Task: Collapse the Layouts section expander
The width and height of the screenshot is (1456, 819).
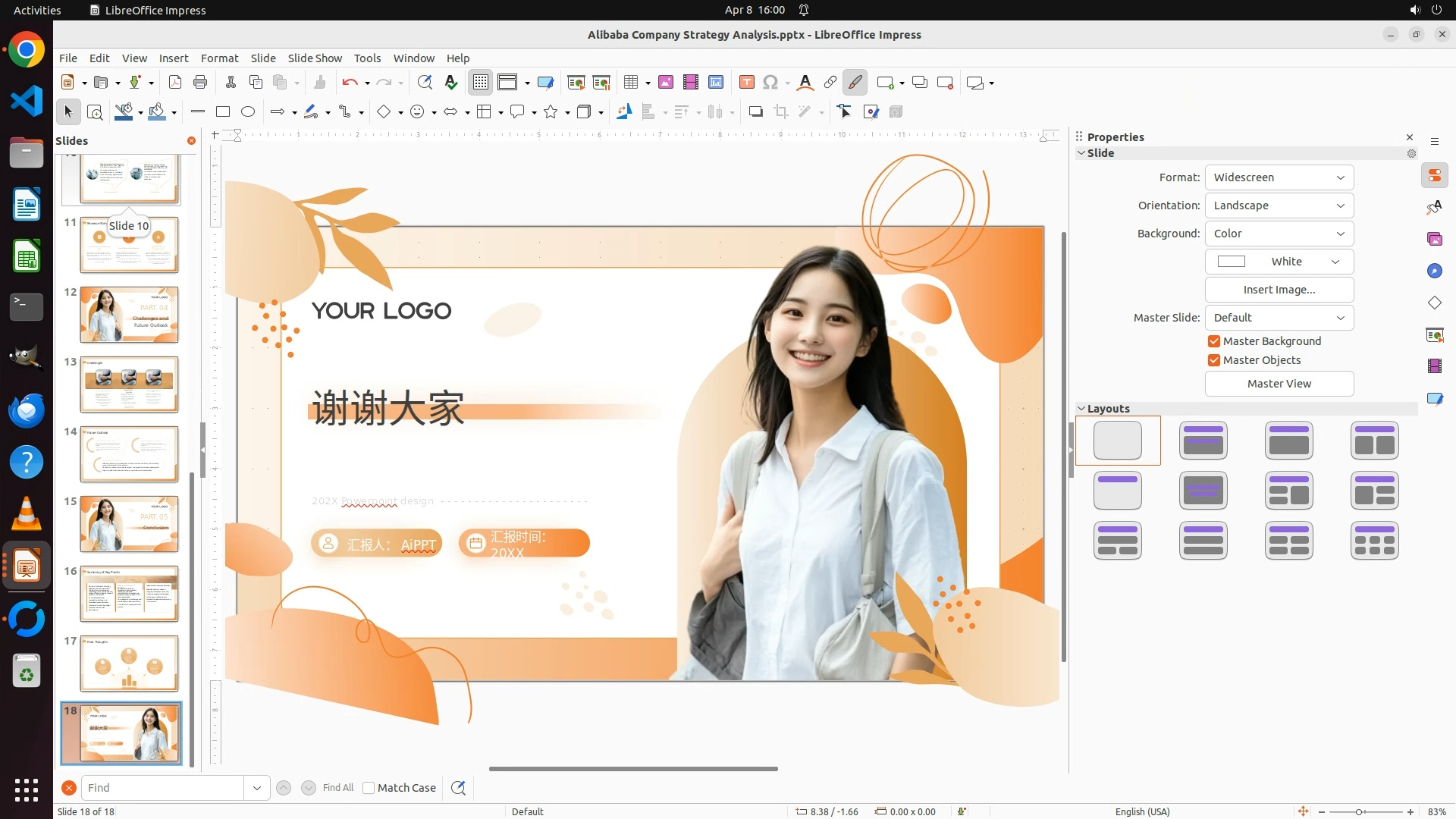Action: pos(1081,409)
